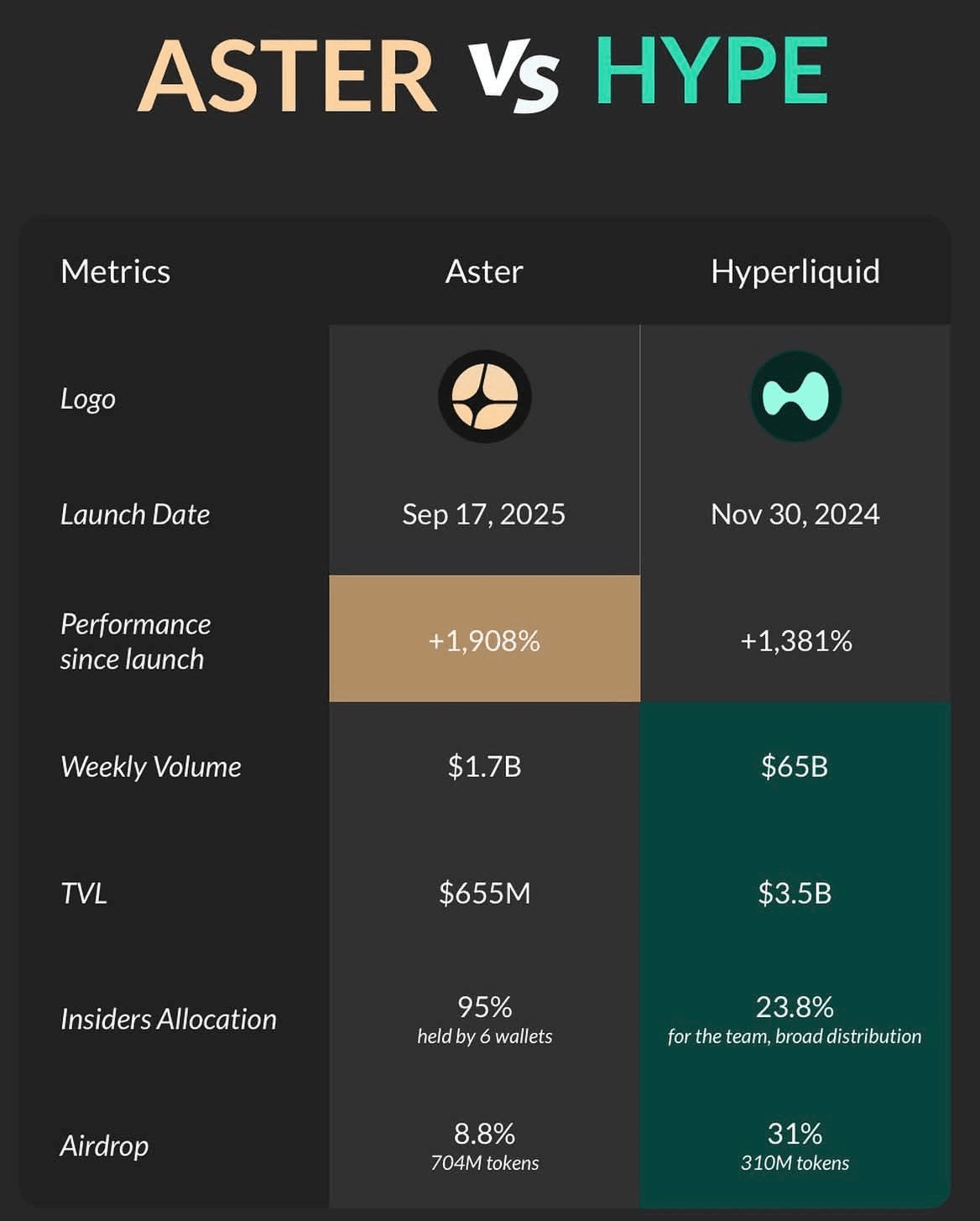The width and height of the screenshot is (980, 1221).
Task: Click the $655M TVL value
Action: coord(484,893)
